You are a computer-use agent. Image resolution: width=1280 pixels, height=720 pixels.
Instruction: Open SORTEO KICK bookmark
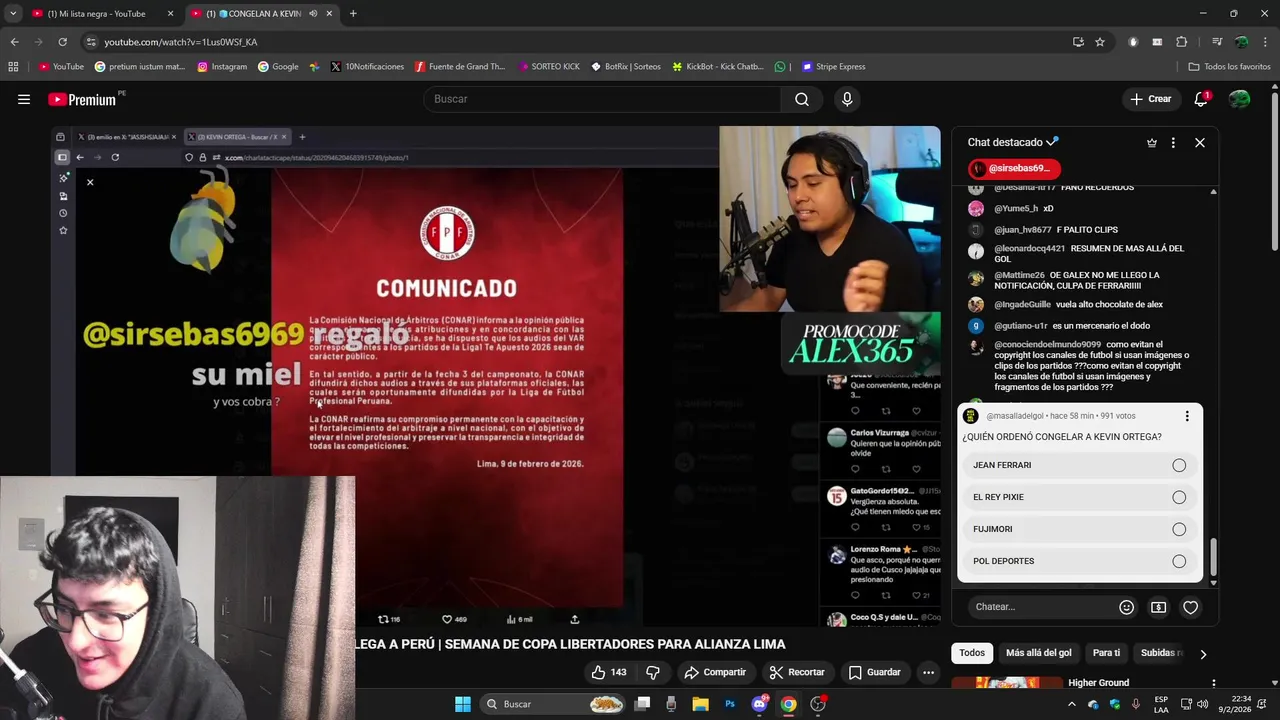point(549,67)
